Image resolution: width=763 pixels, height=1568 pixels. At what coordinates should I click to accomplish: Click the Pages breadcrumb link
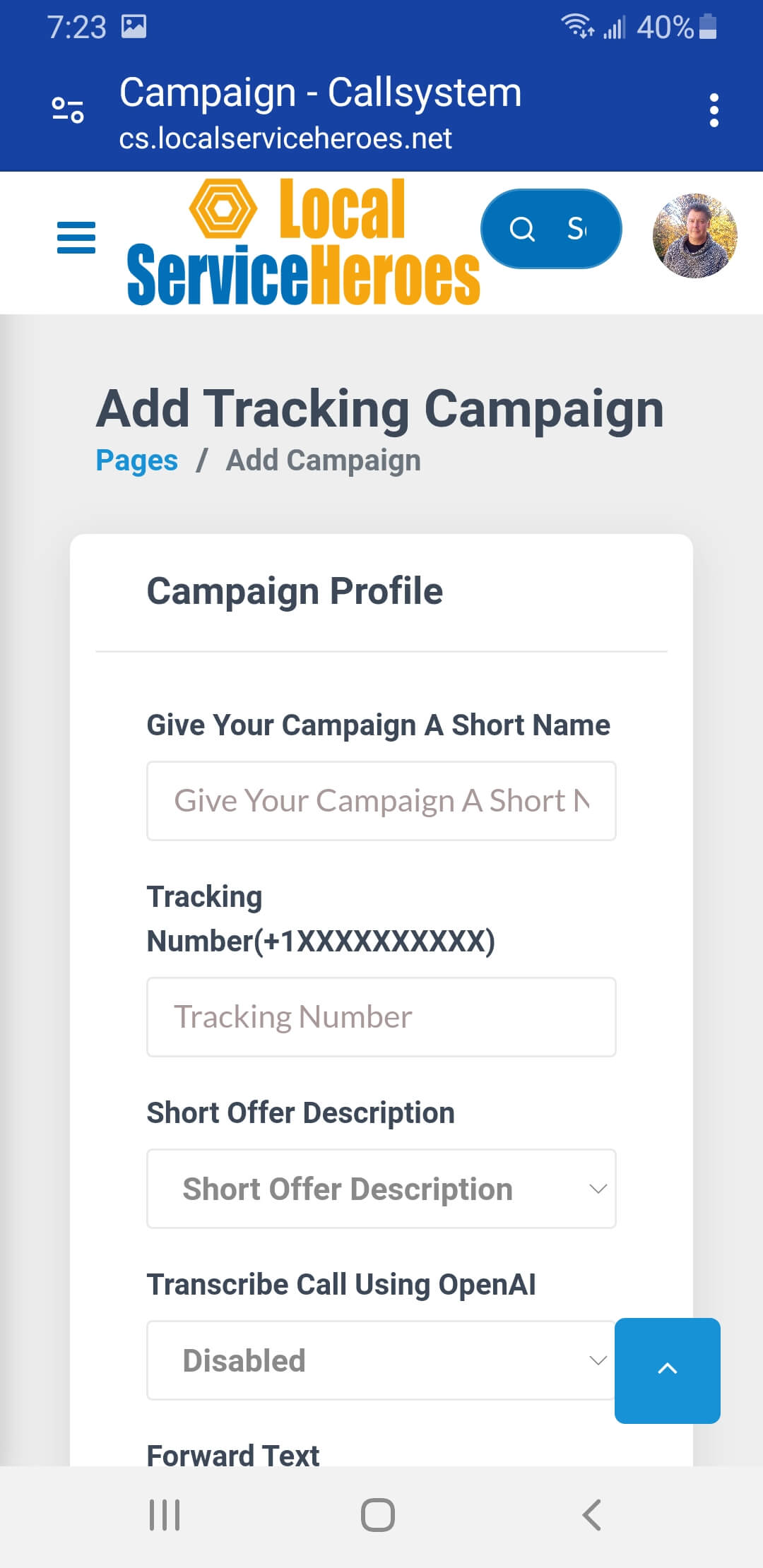point(136,461)
